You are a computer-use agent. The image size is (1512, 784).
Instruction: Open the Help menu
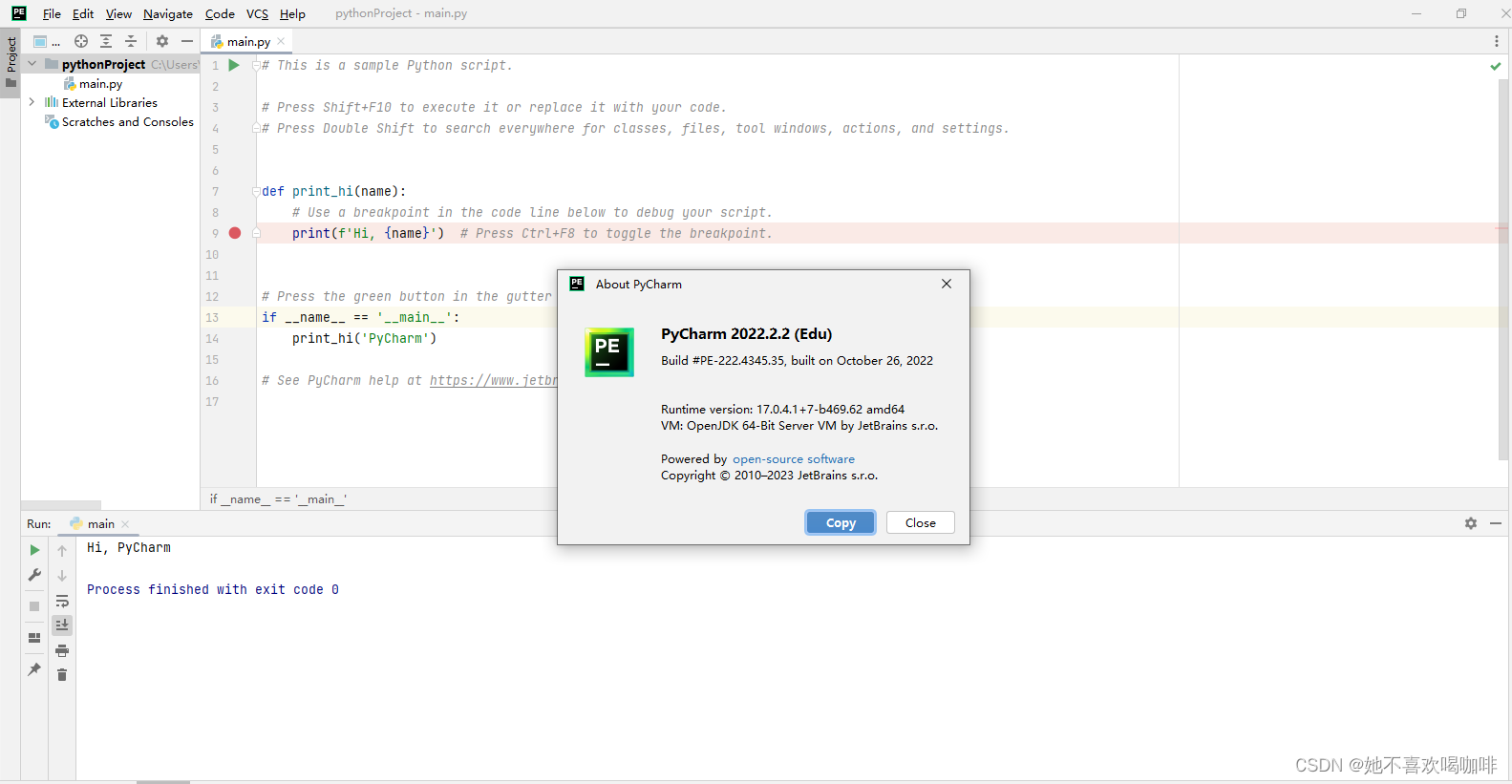[292, 14]
